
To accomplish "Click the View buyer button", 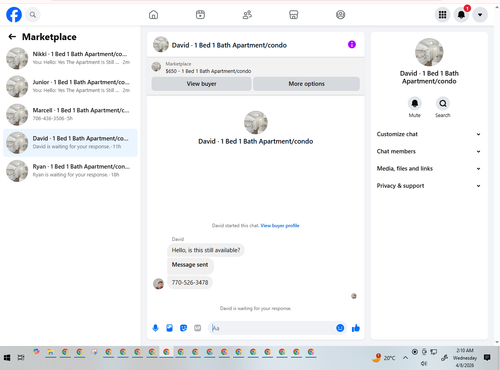I will click(201, 84).
